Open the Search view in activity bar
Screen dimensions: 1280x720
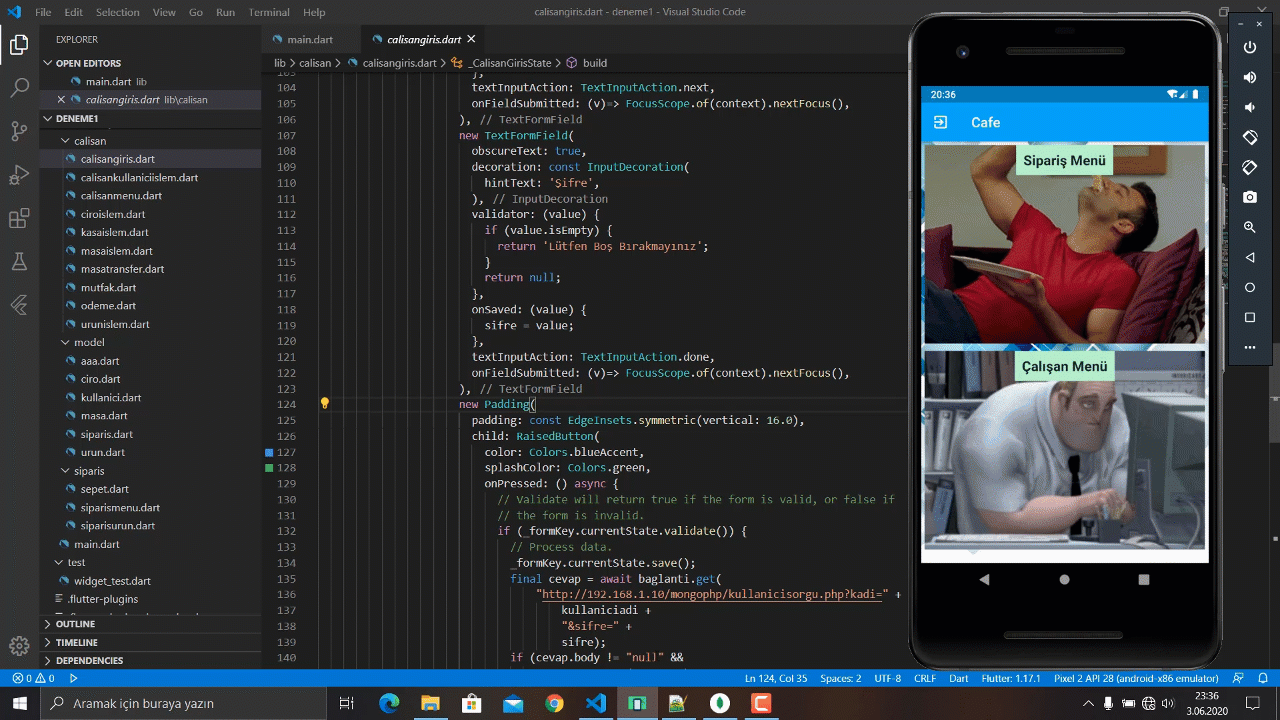pos(19,88)
